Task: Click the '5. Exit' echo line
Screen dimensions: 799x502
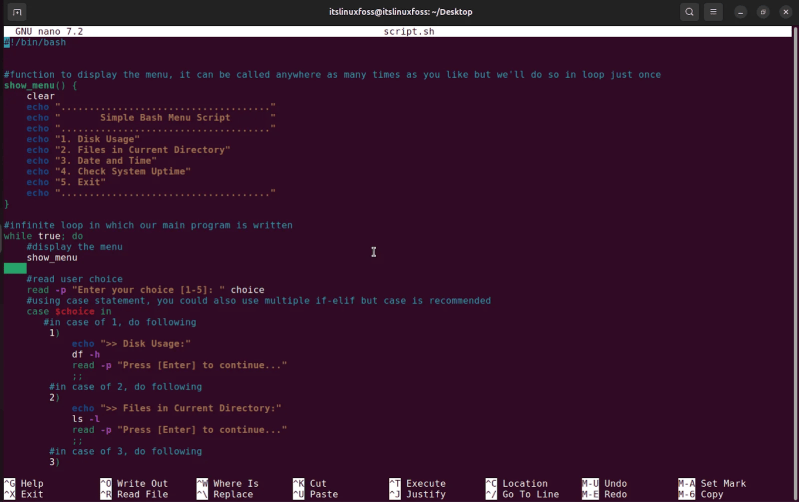Action: [66, 182]
